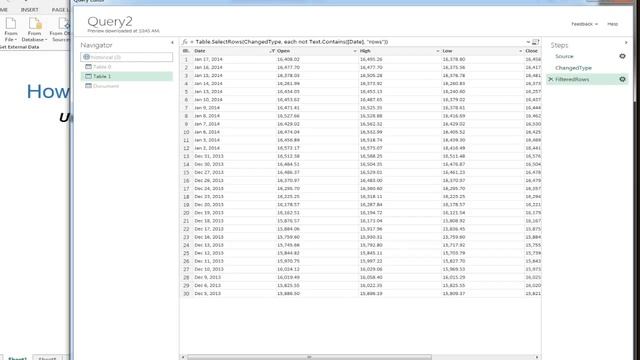Viewport: 640px width, 360px height.
Task: Click table icon at grid top-left corner
Action: click(186, 51)
